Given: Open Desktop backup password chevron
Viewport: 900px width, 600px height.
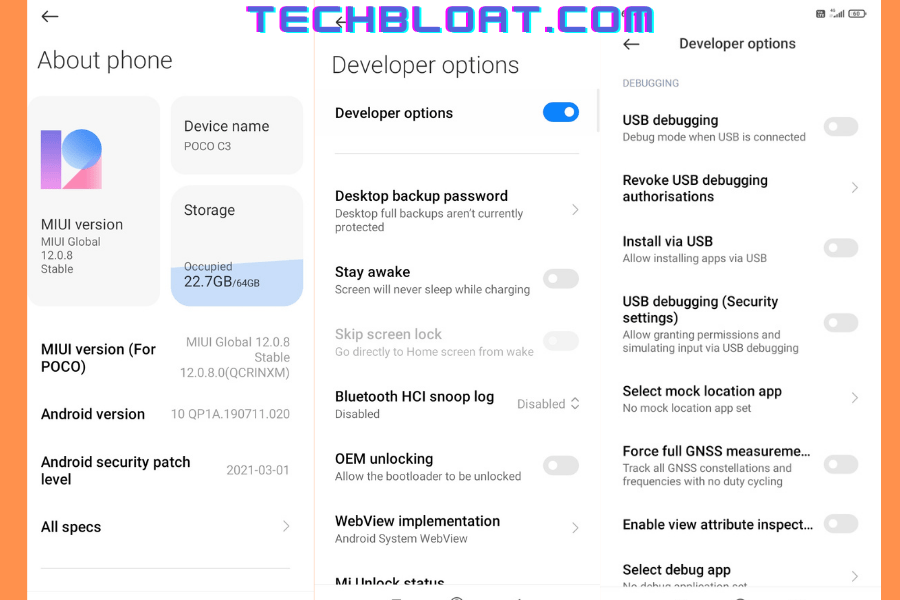Looking at the screenshot, I should (x=575, y=210).
